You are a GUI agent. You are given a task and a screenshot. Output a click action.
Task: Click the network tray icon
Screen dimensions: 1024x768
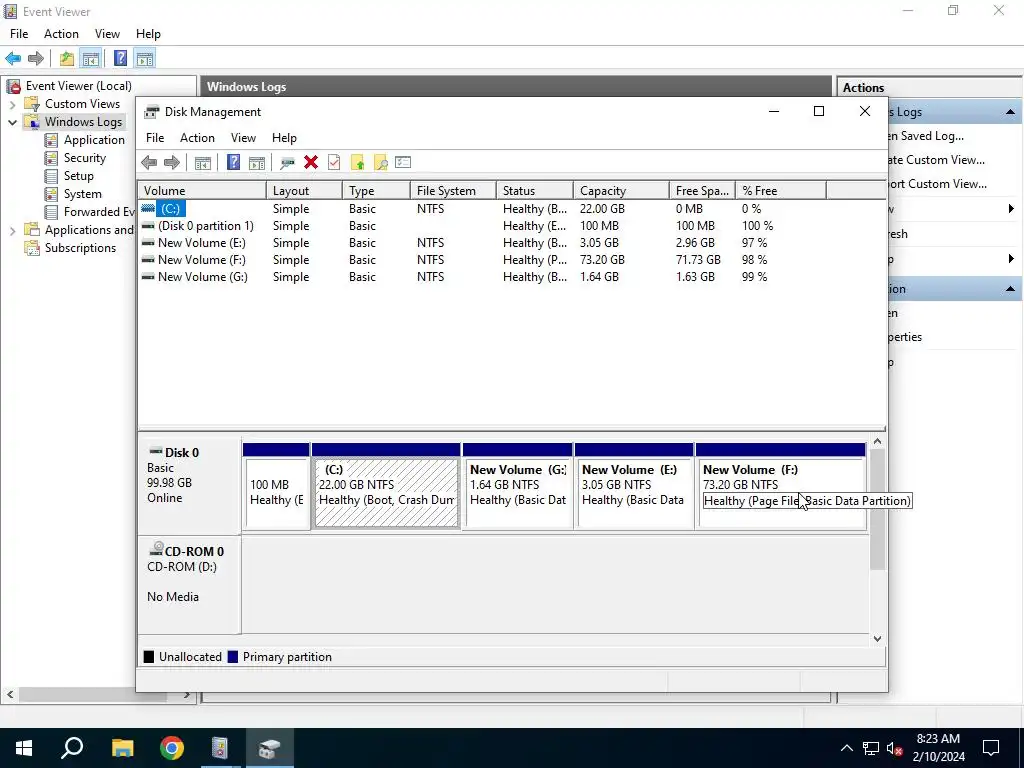click(871, 748)
